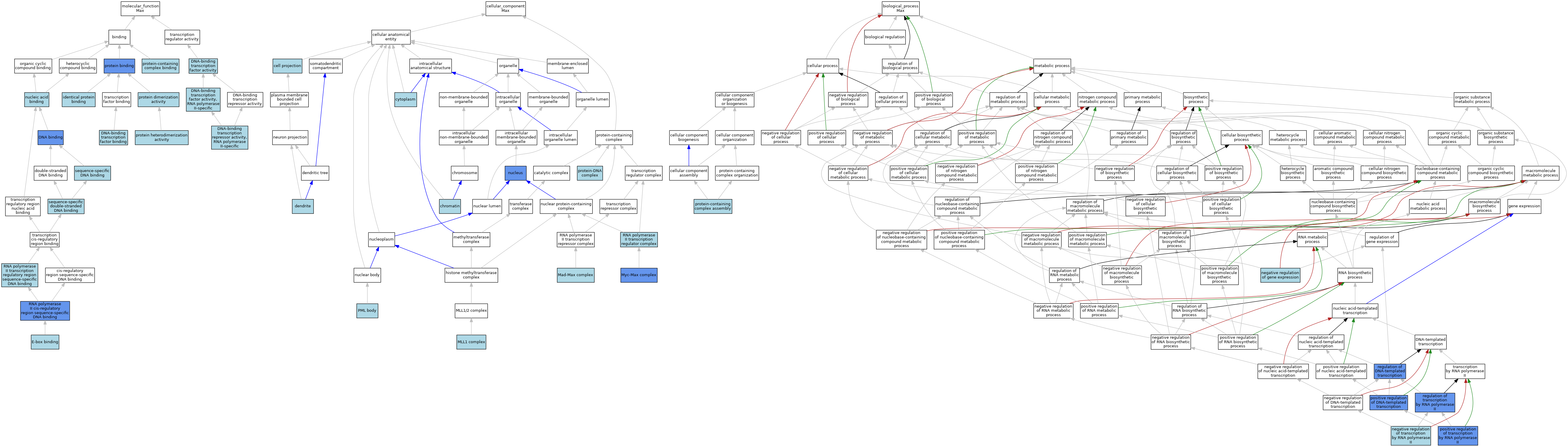
Task: Click the 'heterocyclic compound binding' node
Action: (78, 66)
